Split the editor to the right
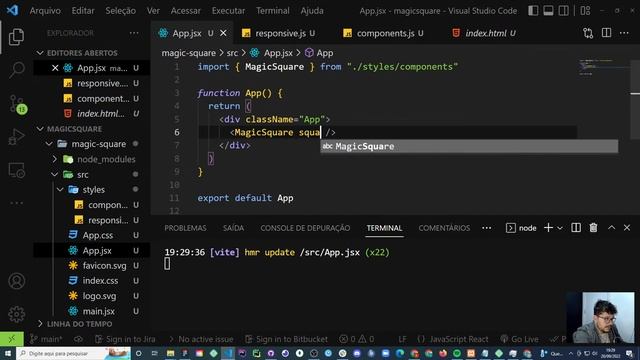The width and height of the screenshot is (640, 360). tap(606, 33)
